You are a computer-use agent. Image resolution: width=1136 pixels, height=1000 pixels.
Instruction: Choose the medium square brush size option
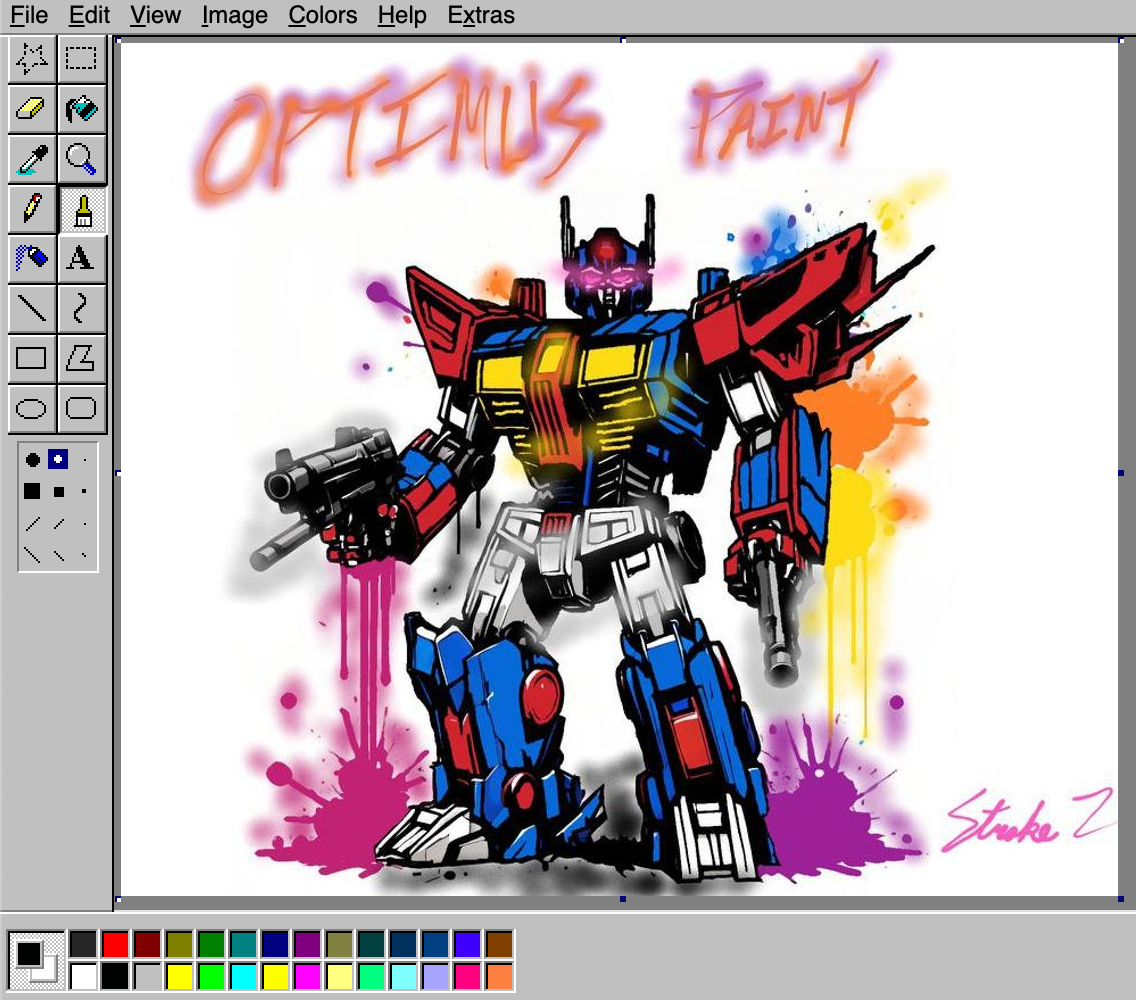[x=57, y=491]
